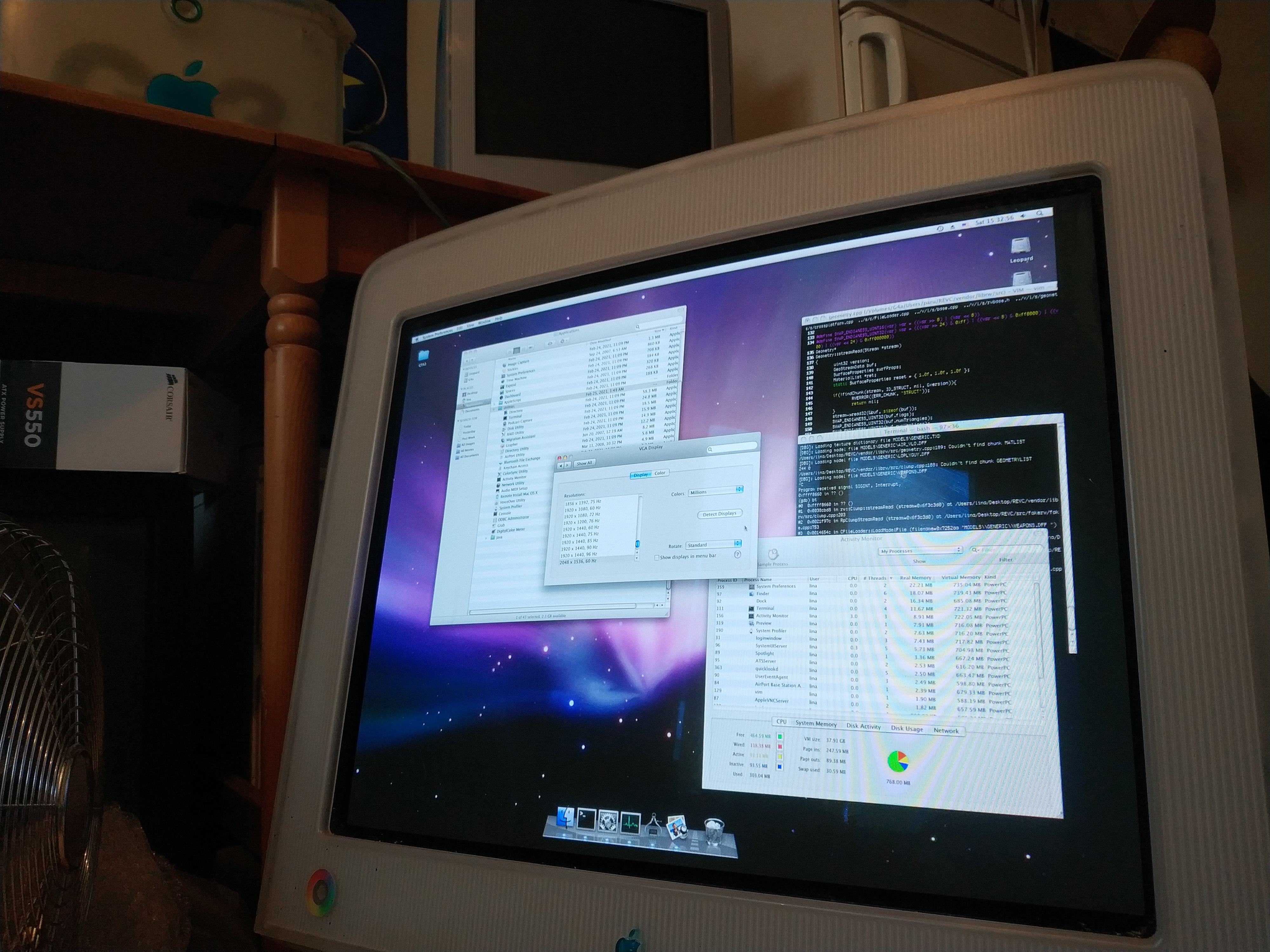Open My Processes filter dropdown
This screenshot has width=1270, height=952.
pyautogui.click(x=920, y=551)
